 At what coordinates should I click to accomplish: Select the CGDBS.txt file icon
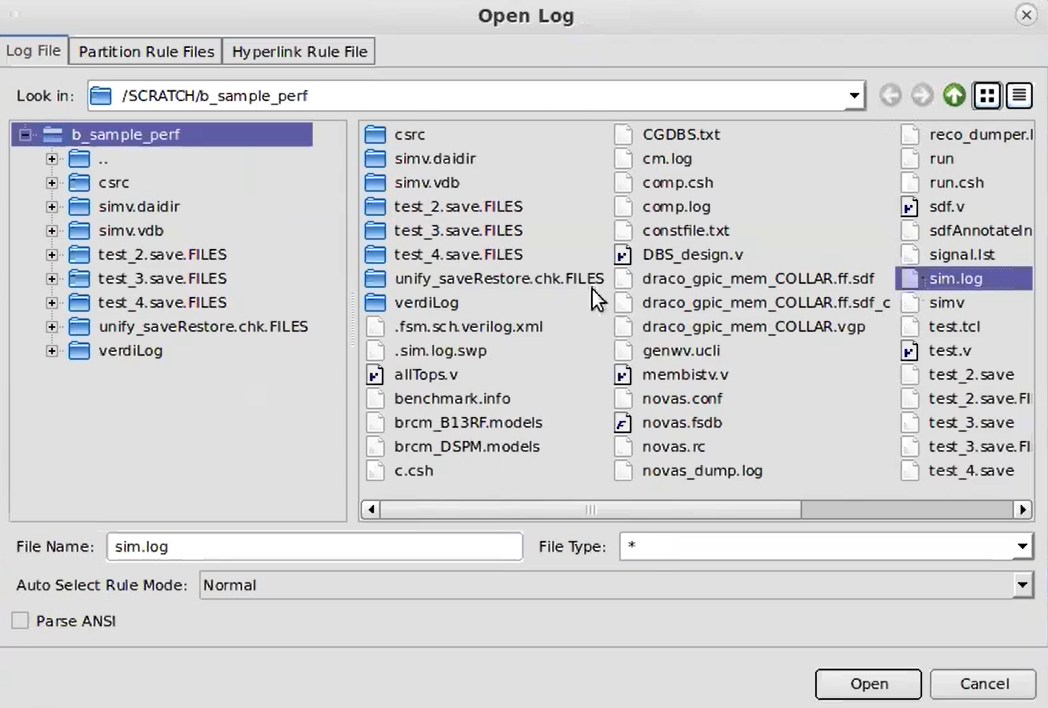(x=623, y=134)
